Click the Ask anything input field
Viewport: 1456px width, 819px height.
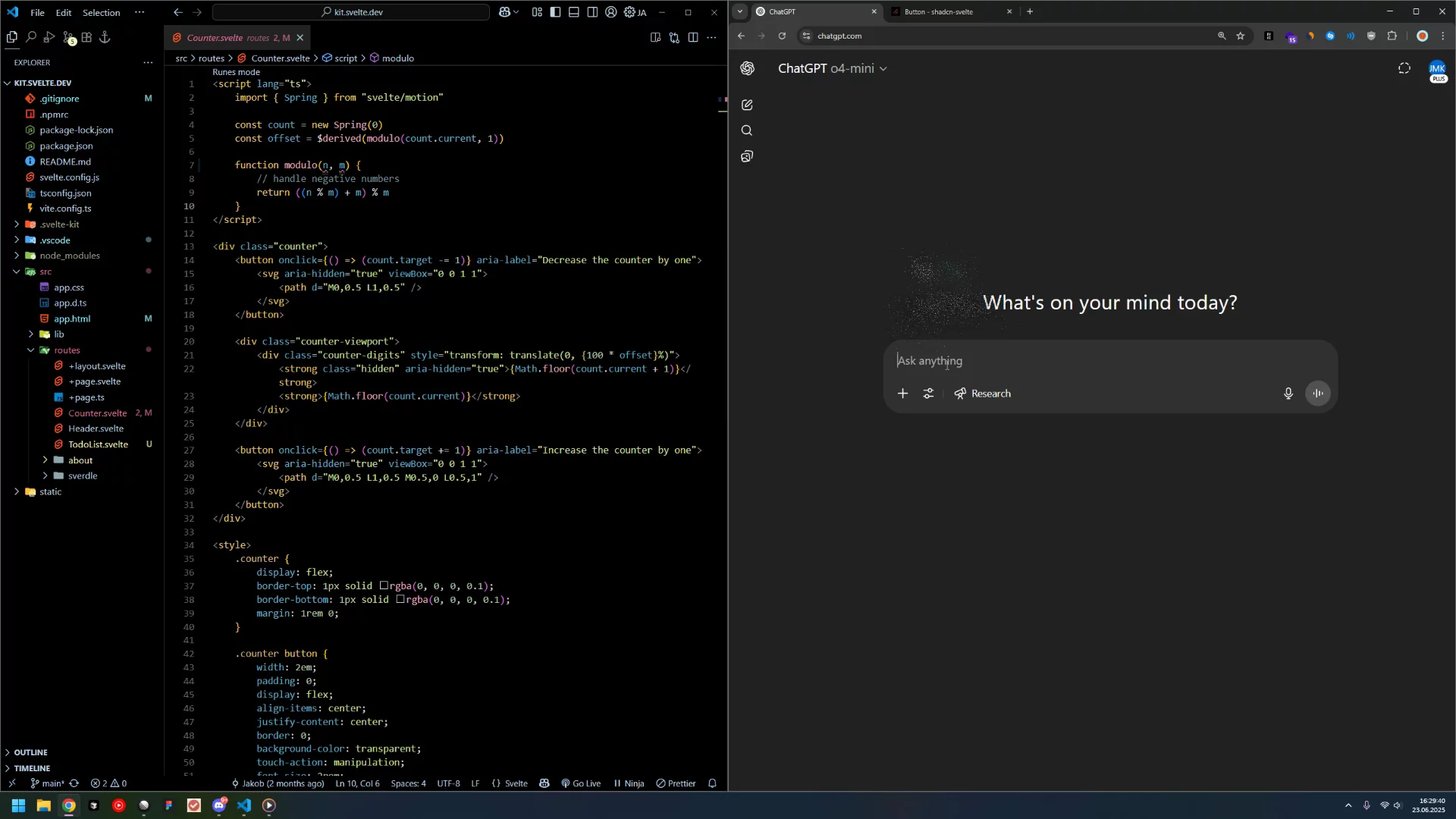pyautogui.click(x=1062, y=361)
